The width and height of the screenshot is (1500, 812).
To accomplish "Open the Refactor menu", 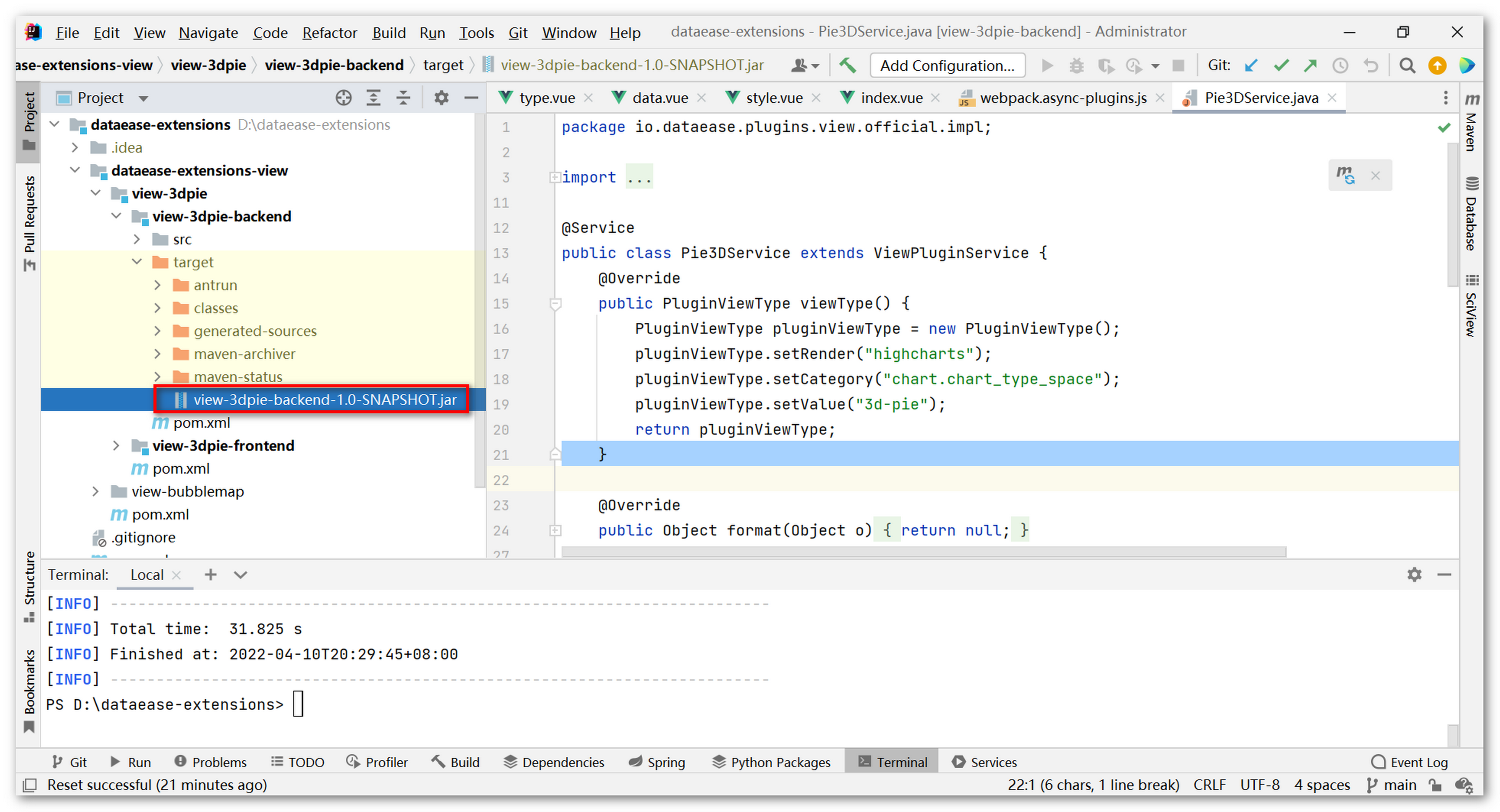I will tap(329, 32).
